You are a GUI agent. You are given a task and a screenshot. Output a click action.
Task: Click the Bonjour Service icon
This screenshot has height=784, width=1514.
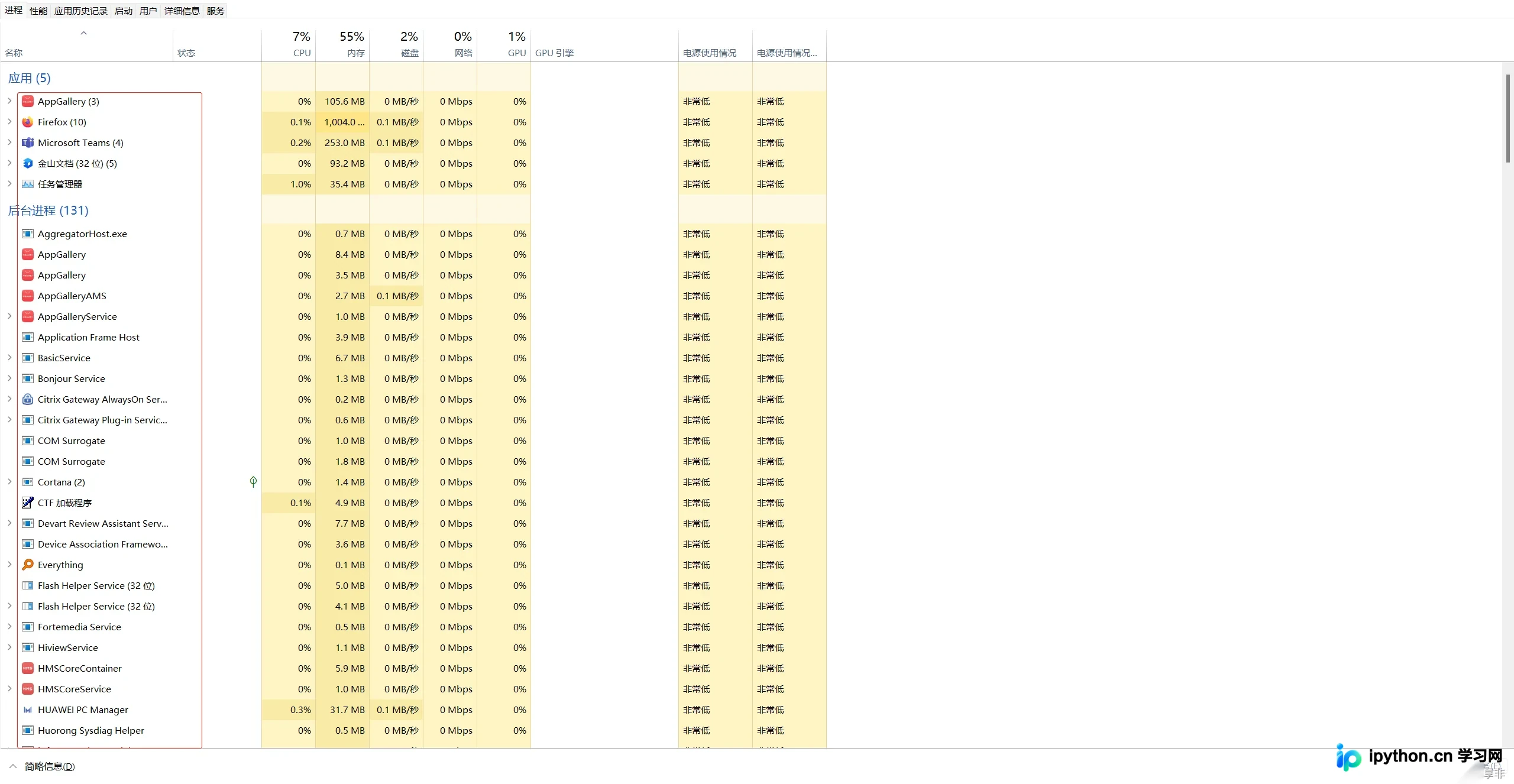pyautogui.click(x=27, y=379)
